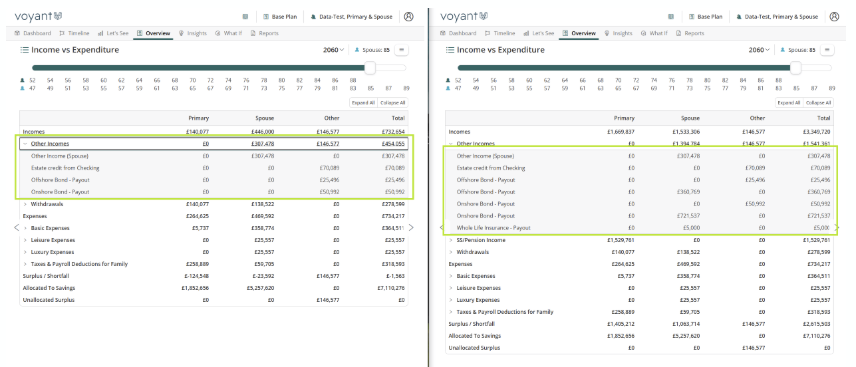The image size is (856, 367).
Task: Open Timeline tab in left panel
Action: click(x=74, y=33)
